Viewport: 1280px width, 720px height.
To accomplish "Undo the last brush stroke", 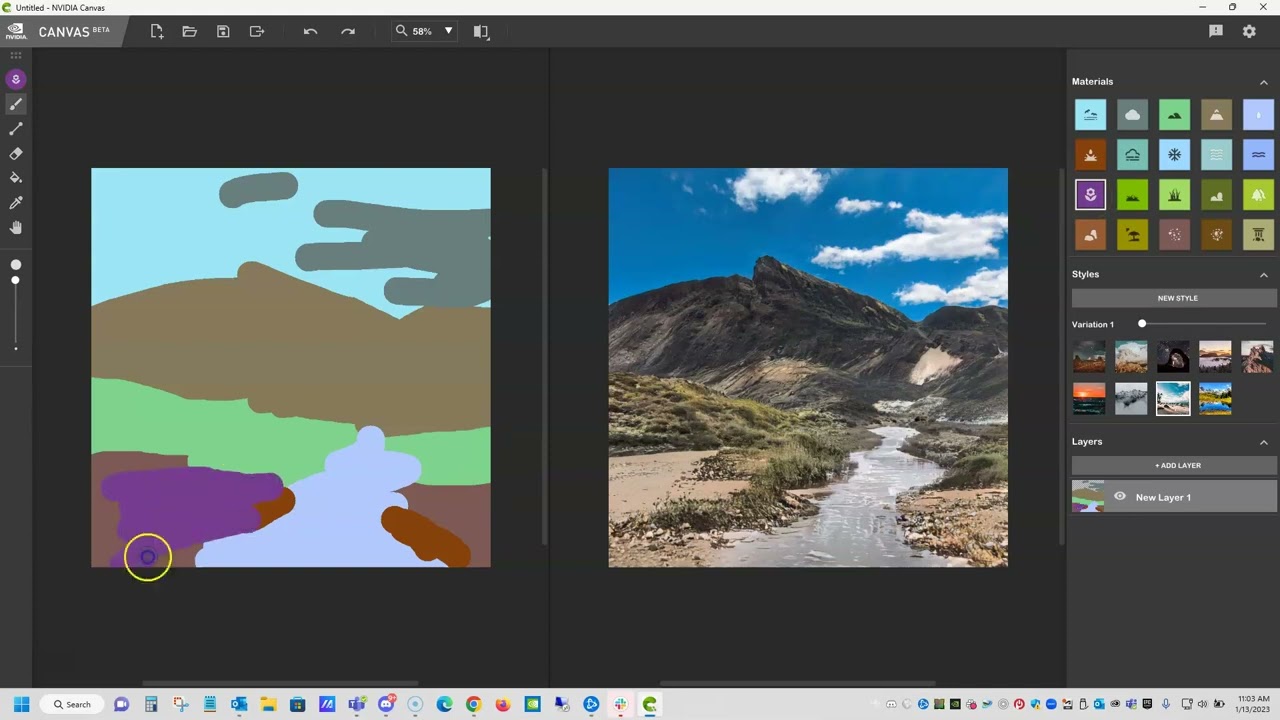I will point(310,31).
